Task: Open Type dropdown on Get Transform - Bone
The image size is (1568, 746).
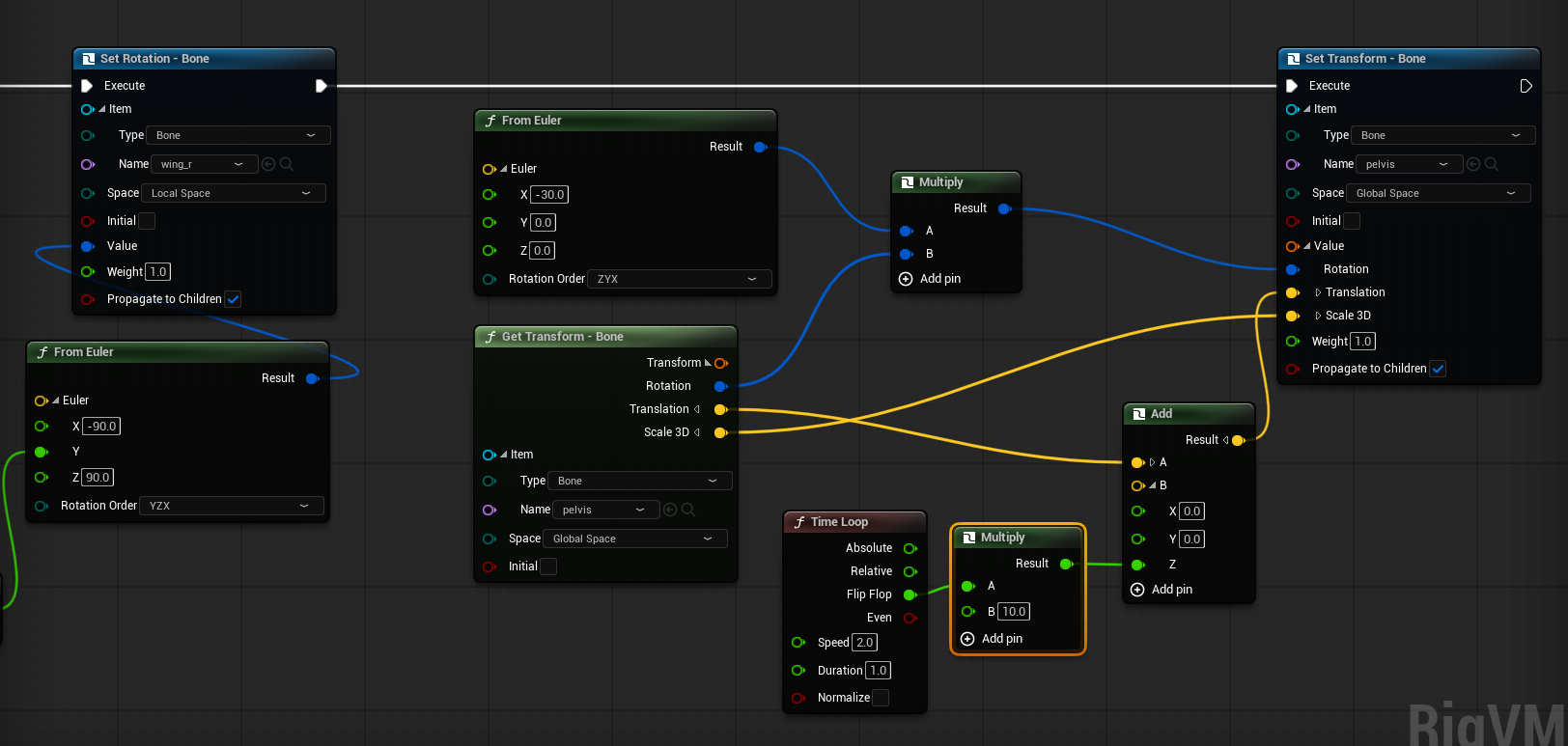Action: 640,481
